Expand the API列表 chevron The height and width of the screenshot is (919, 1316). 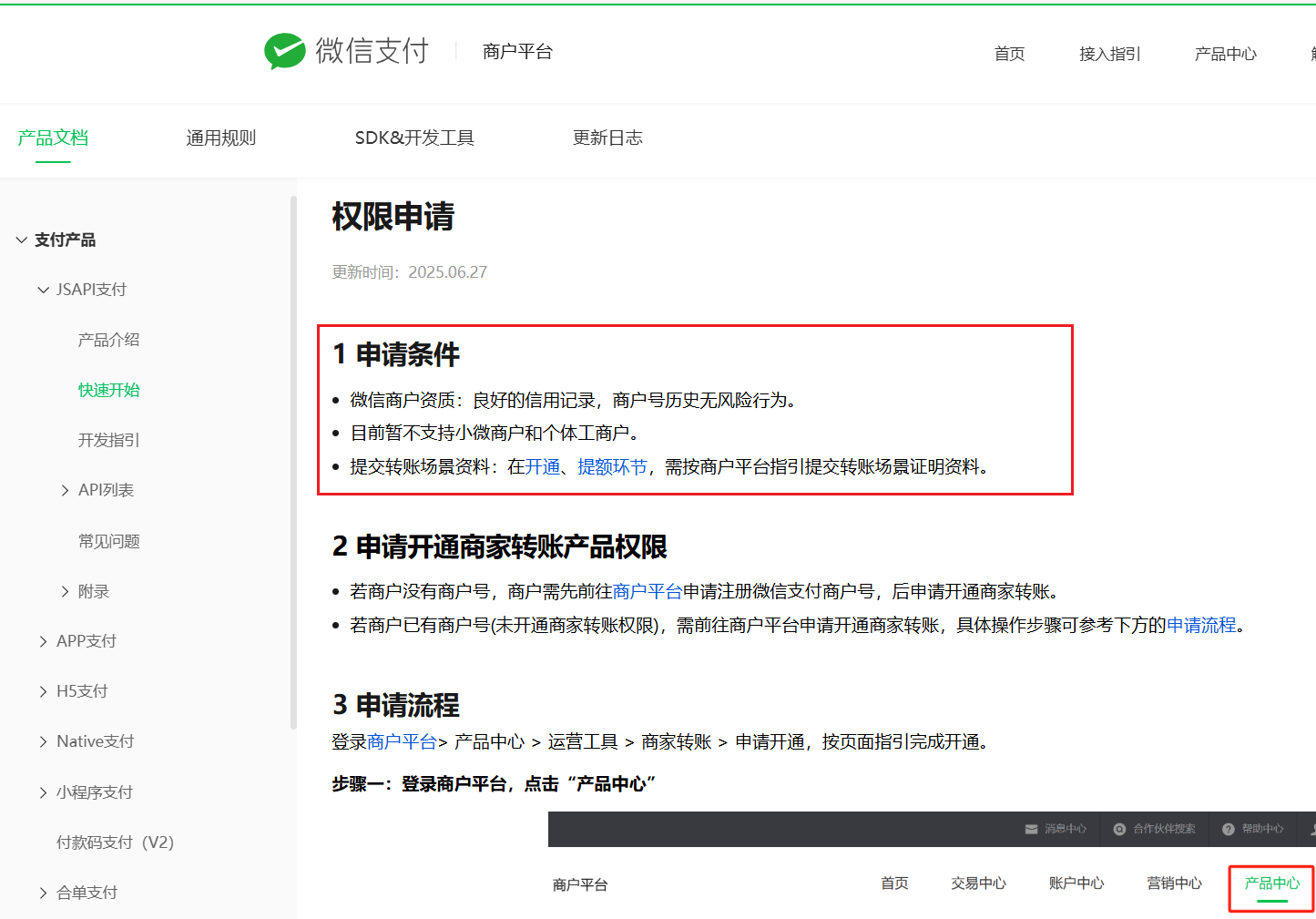65,491
